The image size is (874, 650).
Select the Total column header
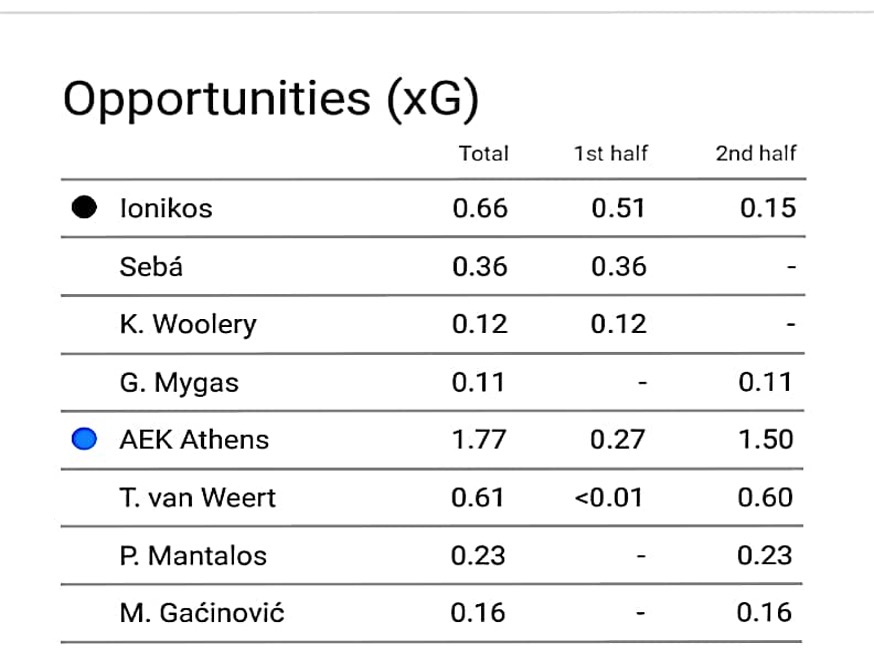[x=483, y=154]
